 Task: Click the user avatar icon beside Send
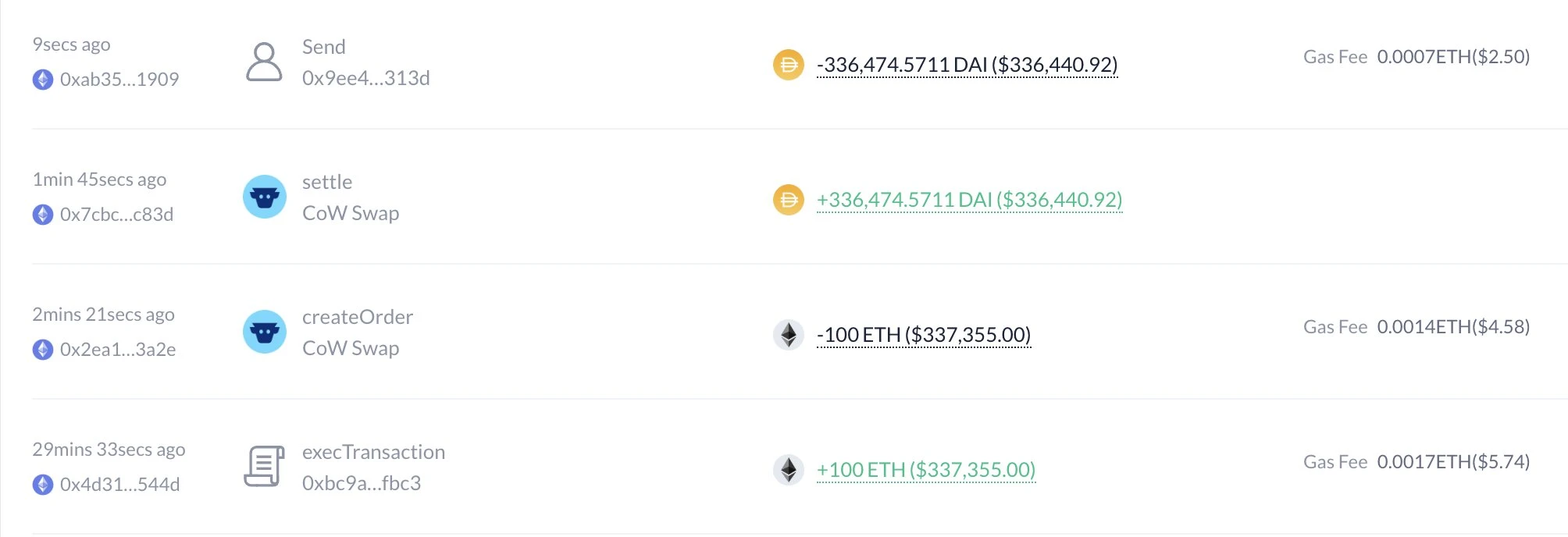(x=264, y=62)
